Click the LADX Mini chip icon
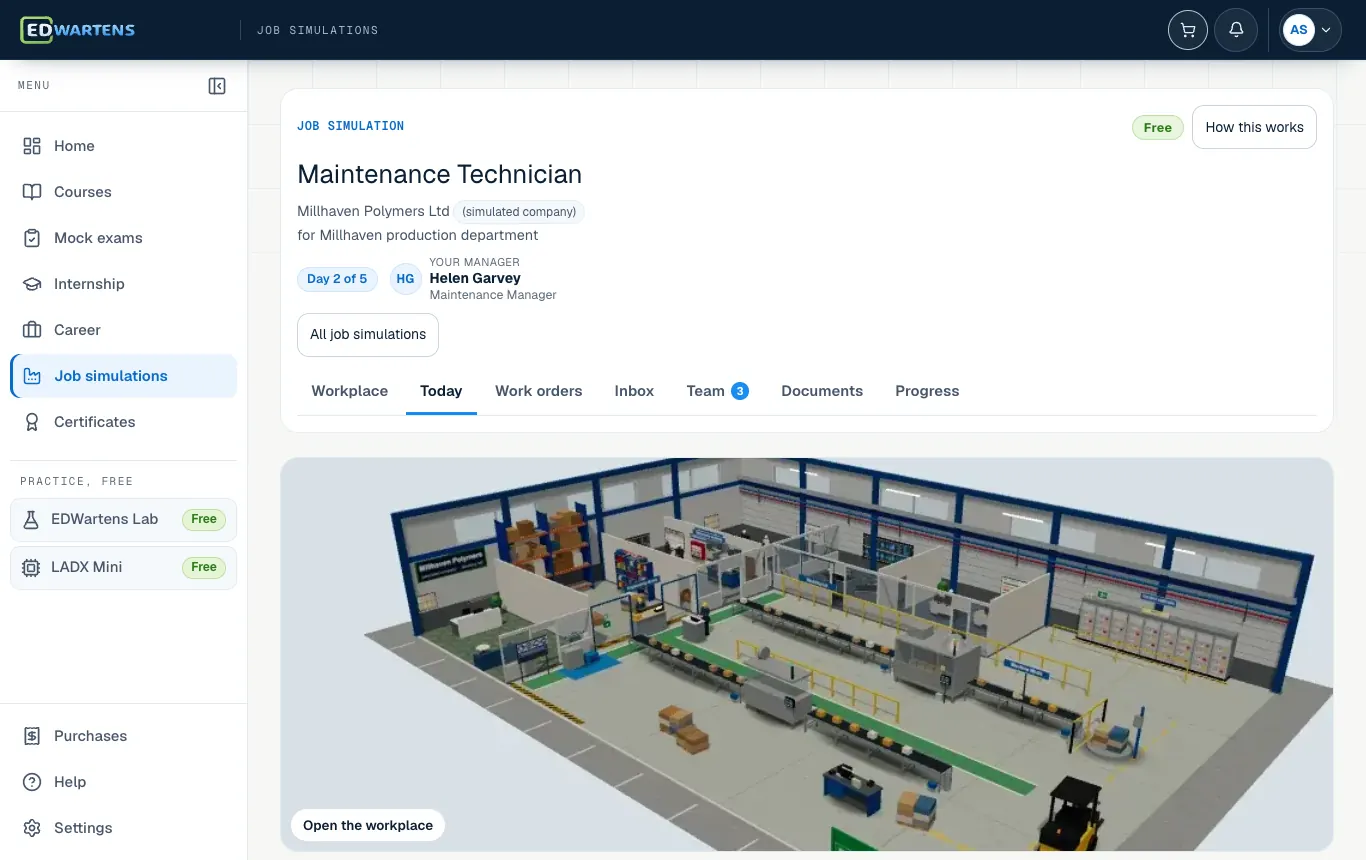 (31, 567)
